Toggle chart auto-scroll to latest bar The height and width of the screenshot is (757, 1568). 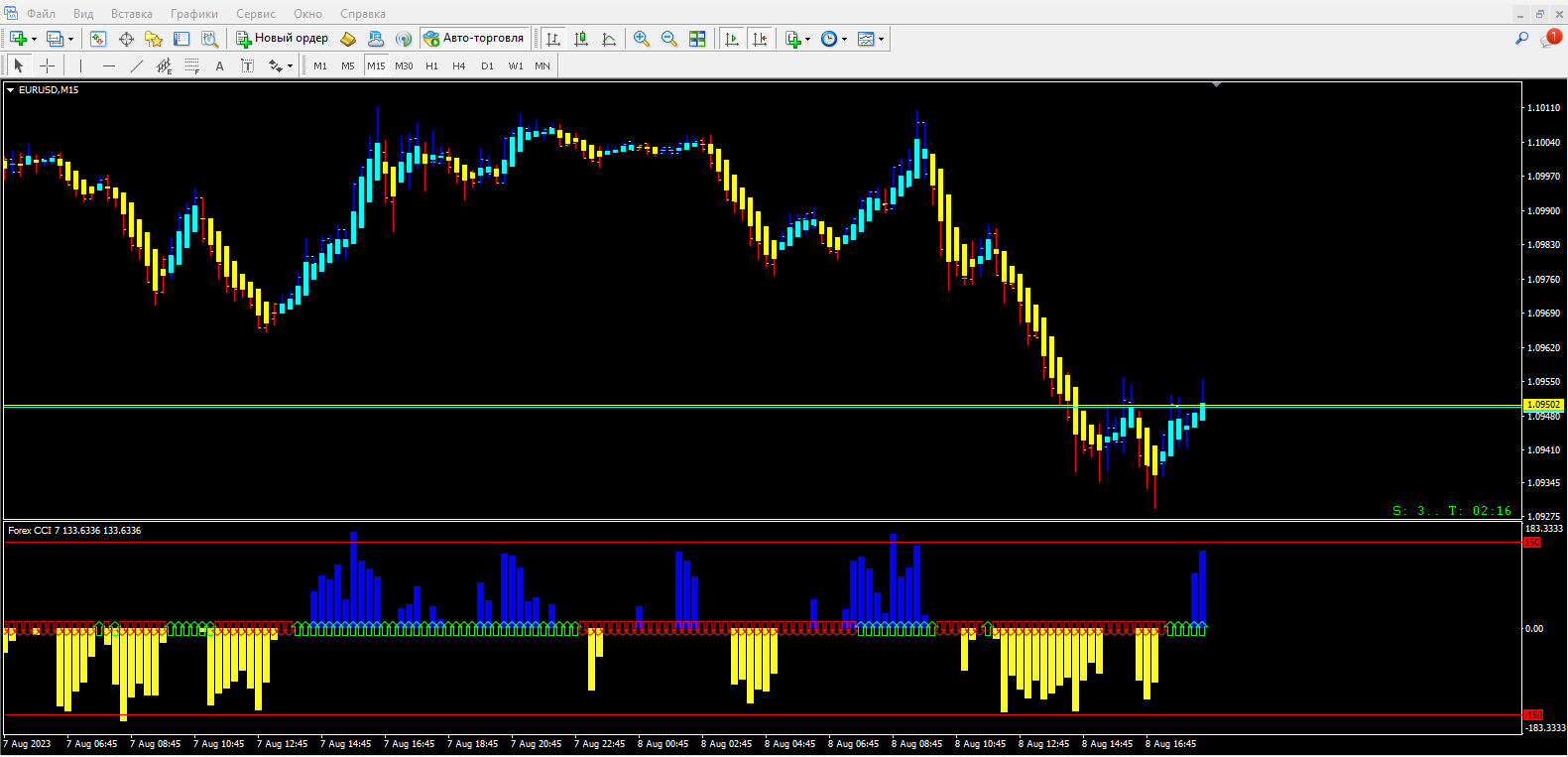[732, 39]
